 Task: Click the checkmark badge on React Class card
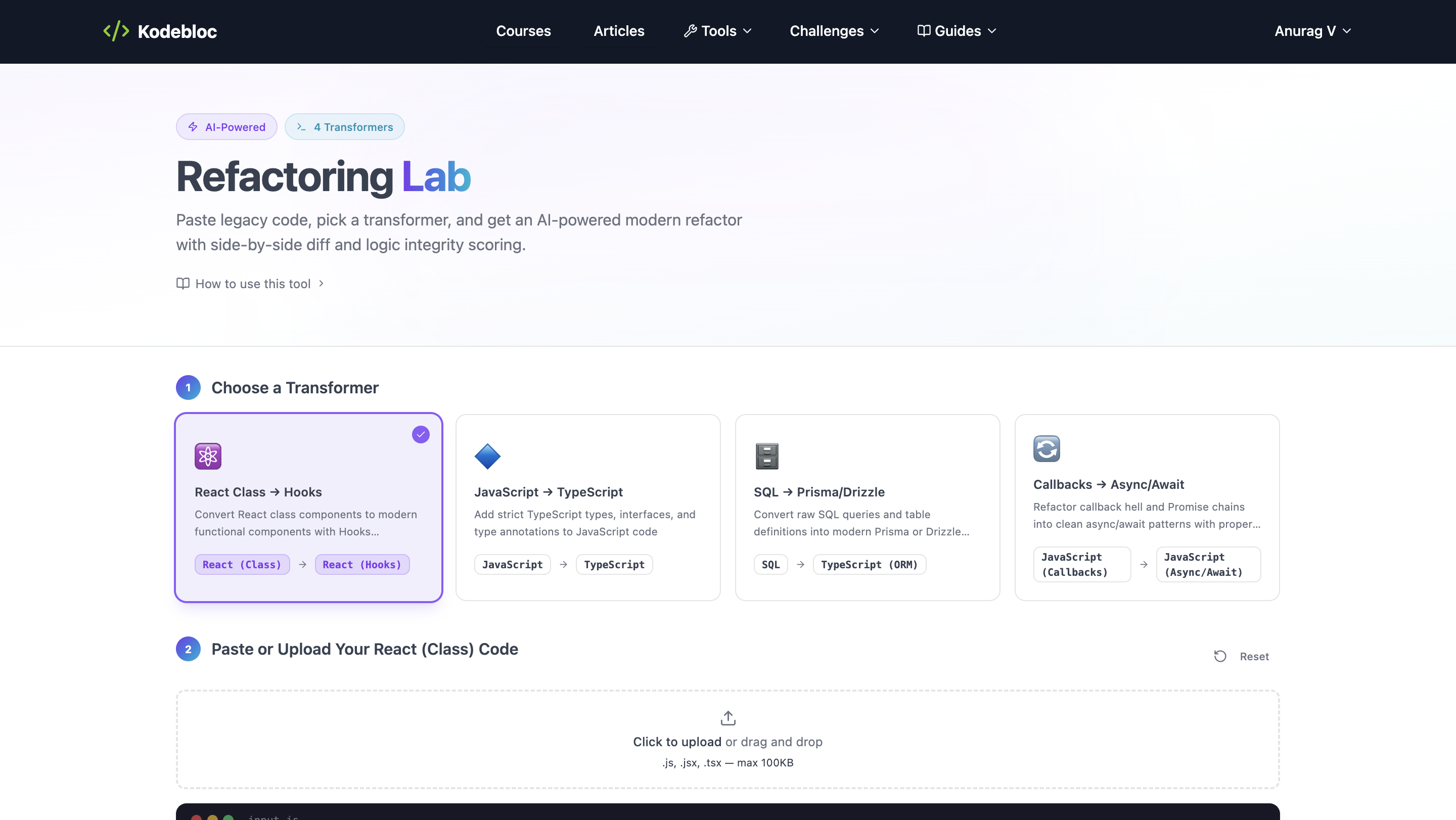tap(421, 434)
